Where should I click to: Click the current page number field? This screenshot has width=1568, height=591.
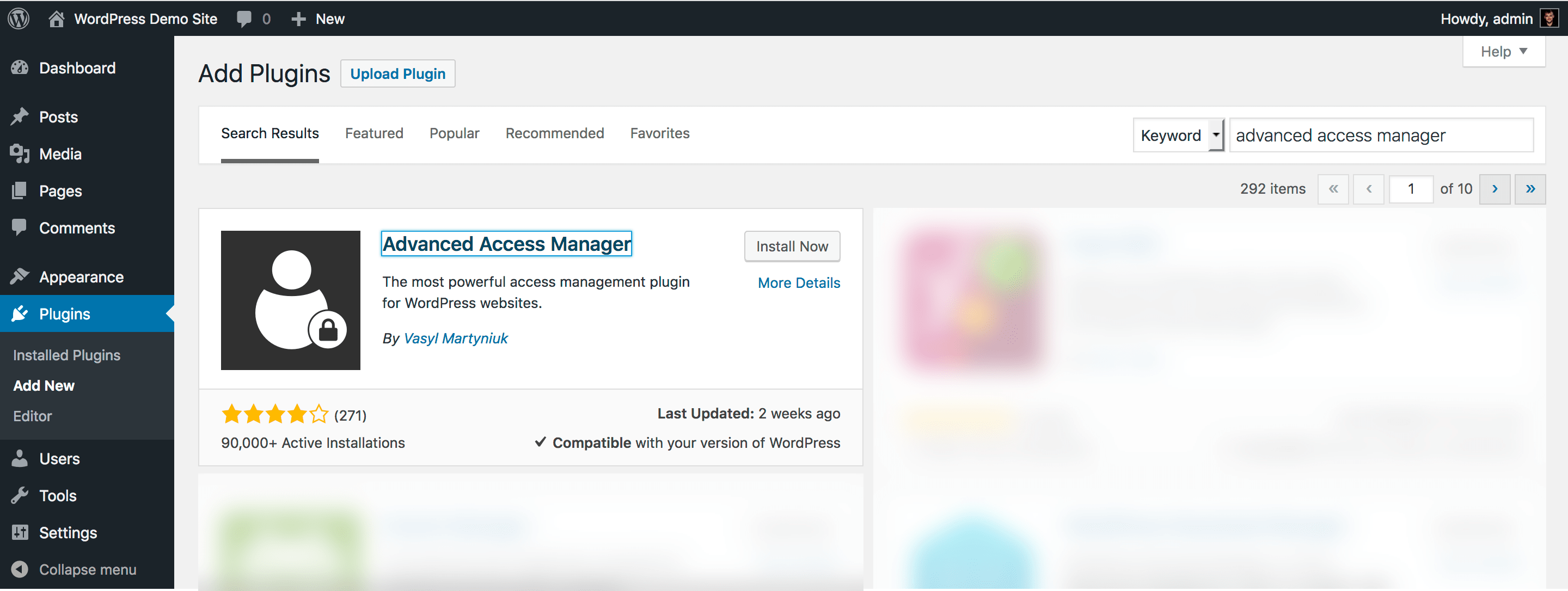[1410, 189]
